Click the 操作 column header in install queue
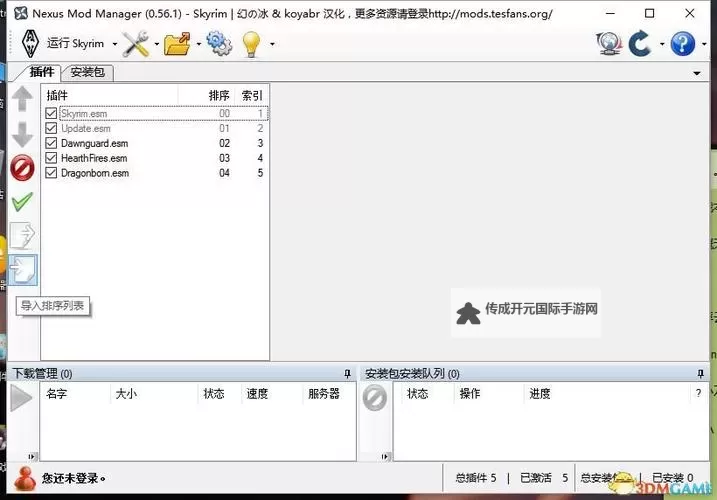Image resolution: width=717 pixels, height=500 pixels. 488,394
